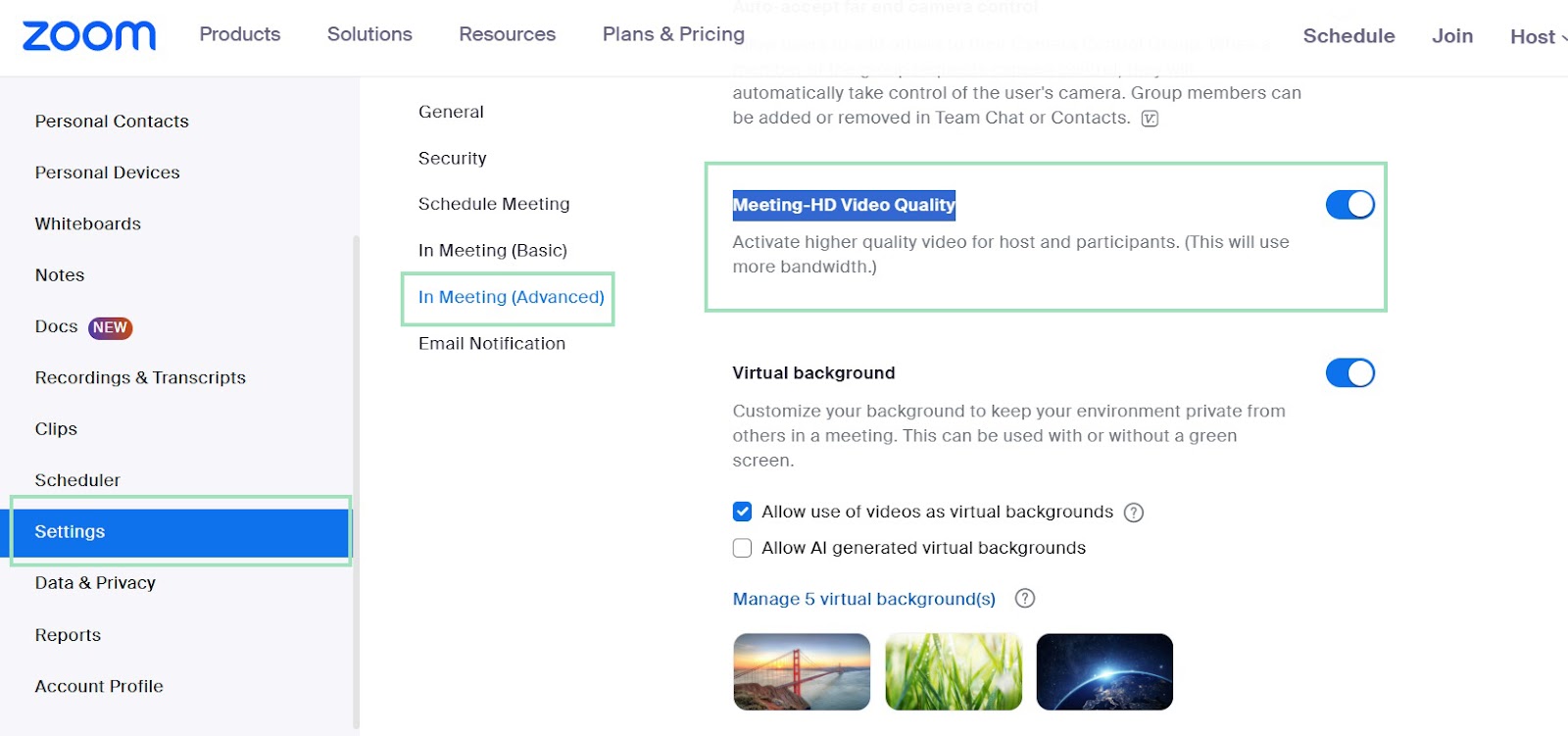Viewport: 1568px width, 736px height.
Task: Open the Solutions menu
Action: pos(369,34)
